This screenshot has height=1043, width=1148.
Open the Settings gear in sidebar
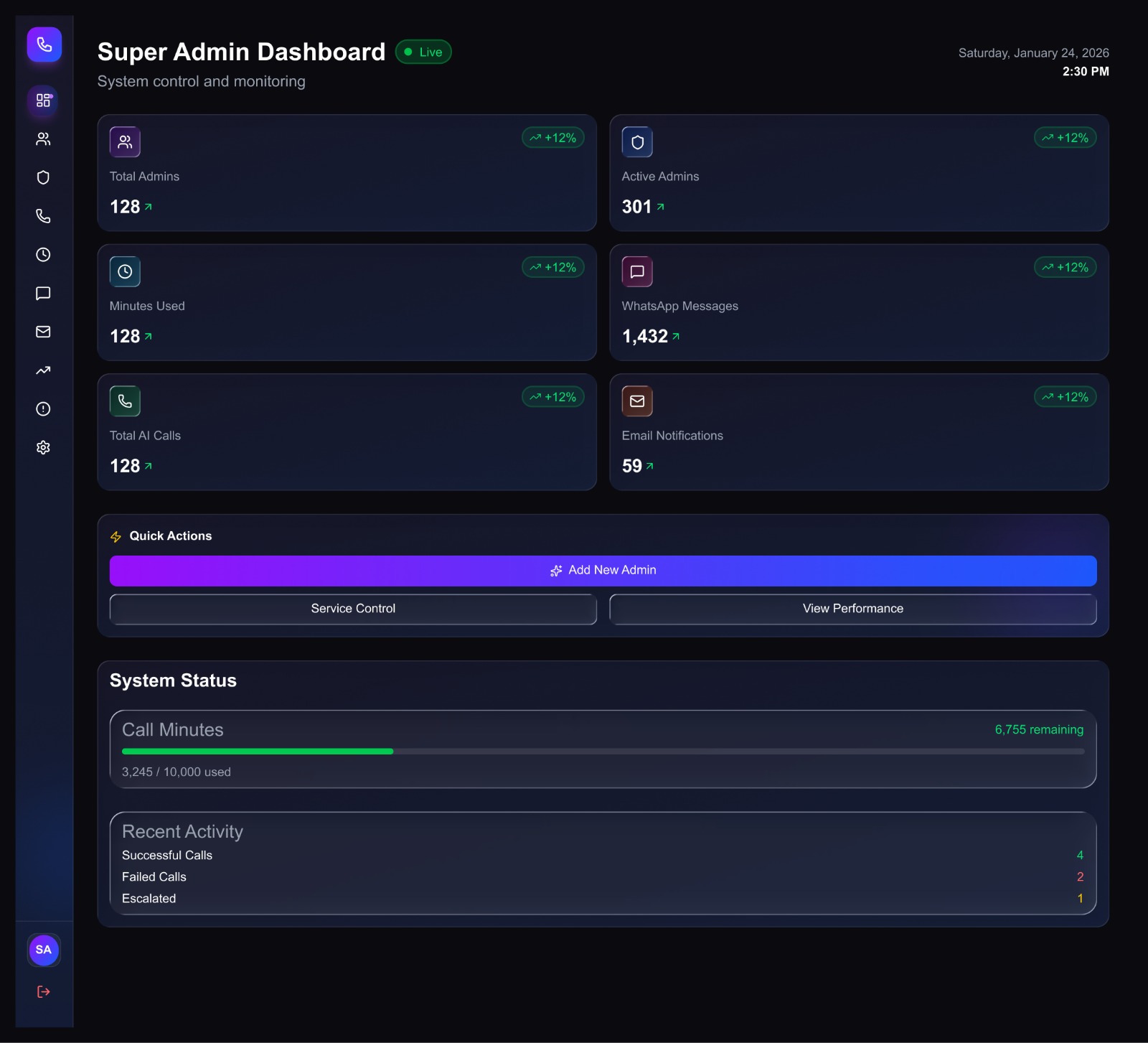[x=43, y=446]
